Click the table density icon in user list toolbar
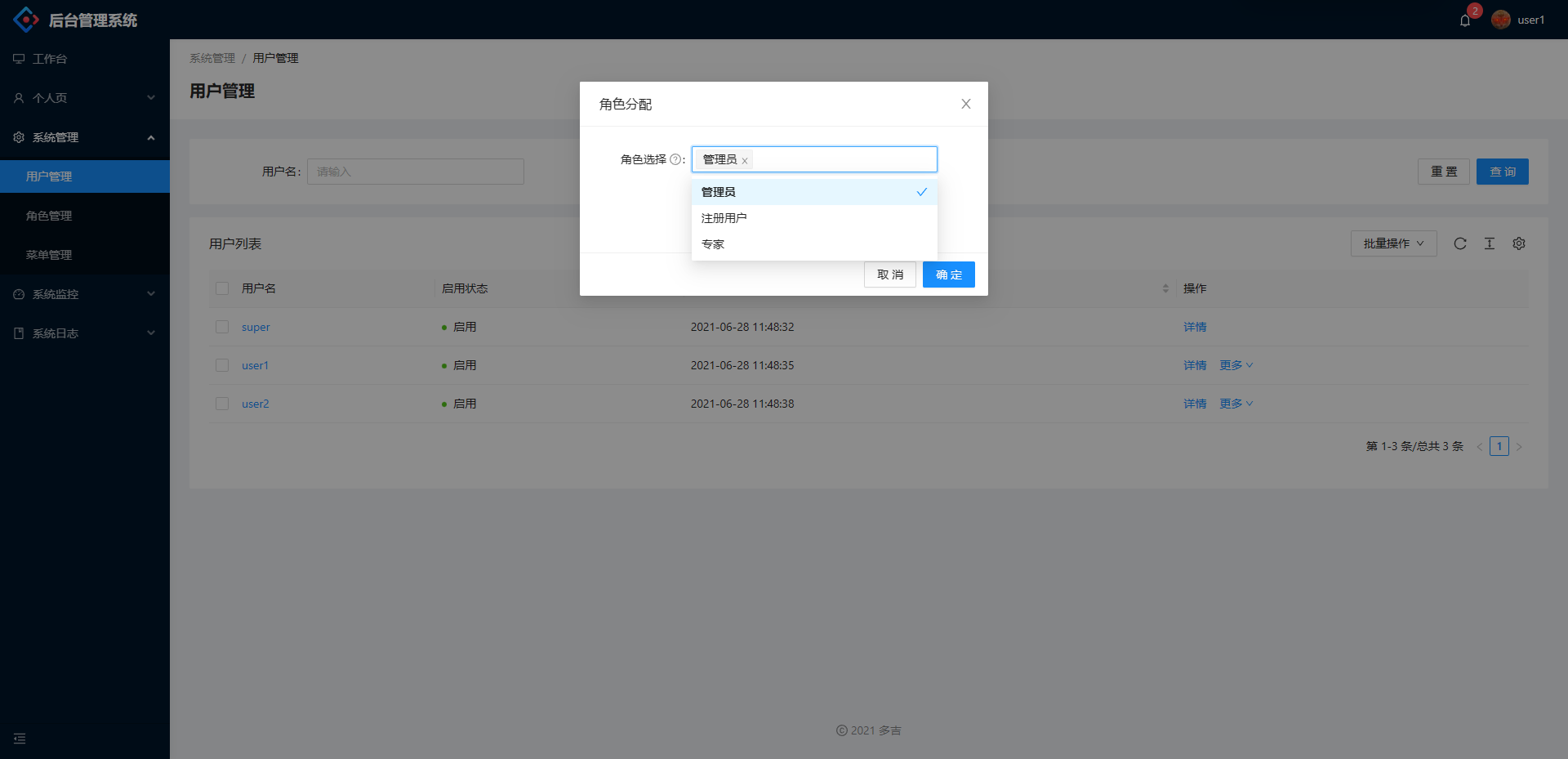1568x759 pixels. [1489, 243]
